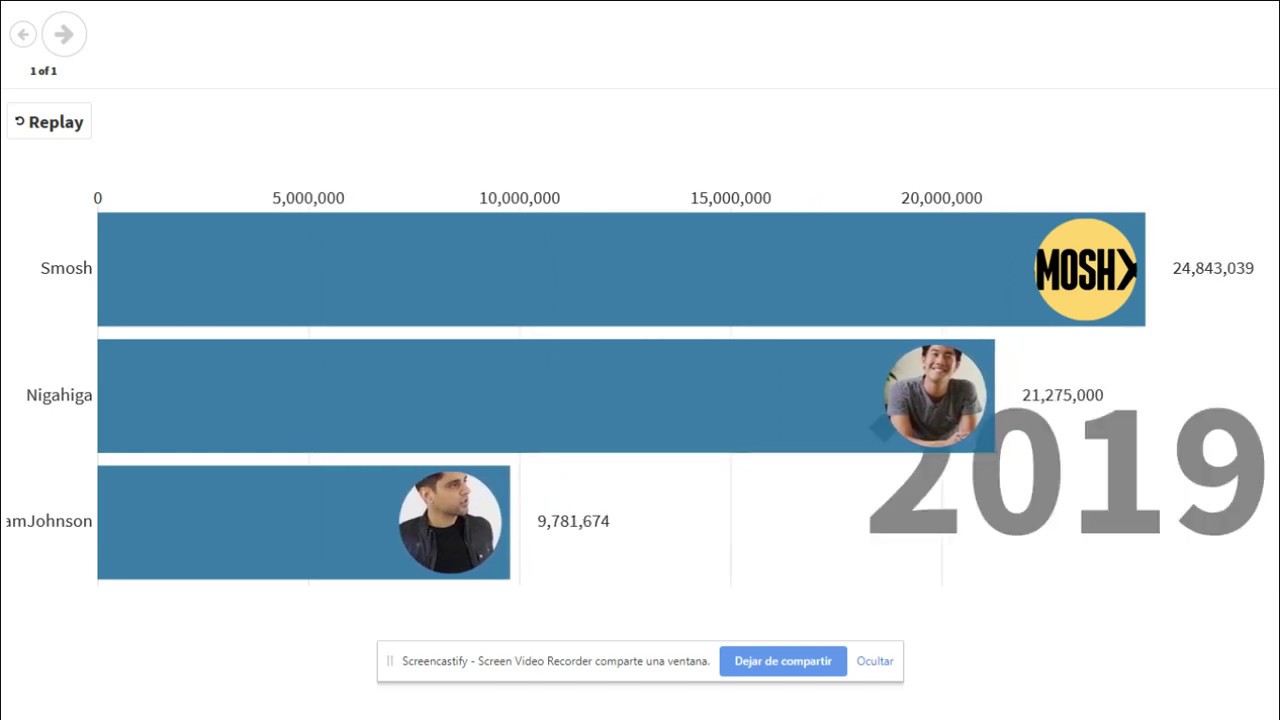Click the Smosh bar label
The width and height of the screenshot is (1280, 720).
66,268
